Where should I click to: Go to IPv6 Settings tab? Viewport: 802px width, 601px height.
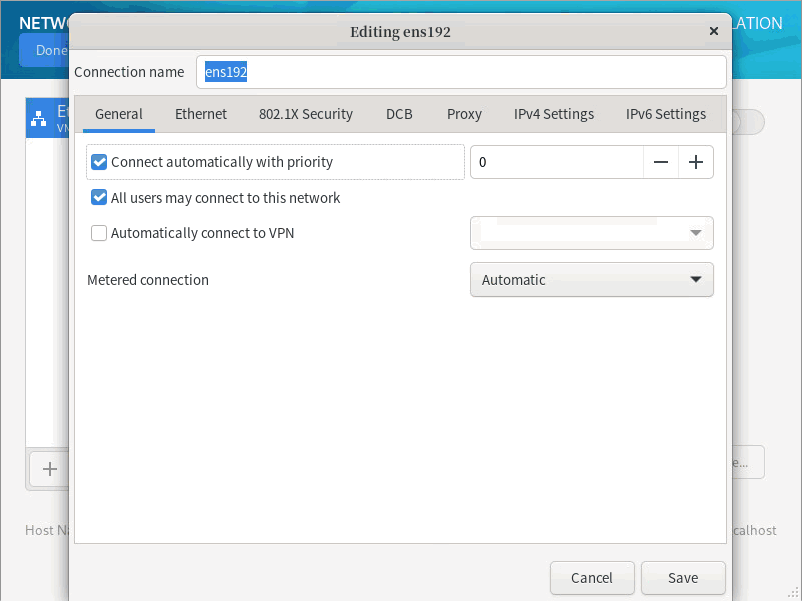tap(665, 114)
